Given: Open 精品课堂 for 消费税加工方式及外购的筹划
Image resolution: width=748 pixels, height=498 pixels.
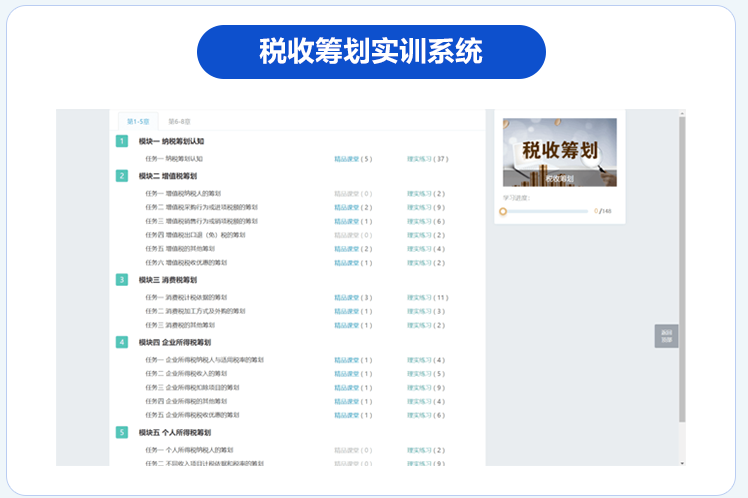Looking at the screenshot, I should click(x=353, y=311).
